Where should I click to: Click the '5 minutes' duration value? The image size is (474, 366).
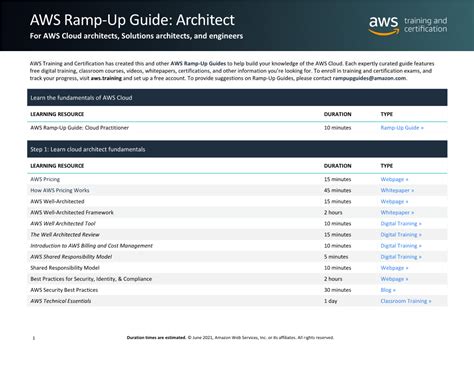pos(336,257)
